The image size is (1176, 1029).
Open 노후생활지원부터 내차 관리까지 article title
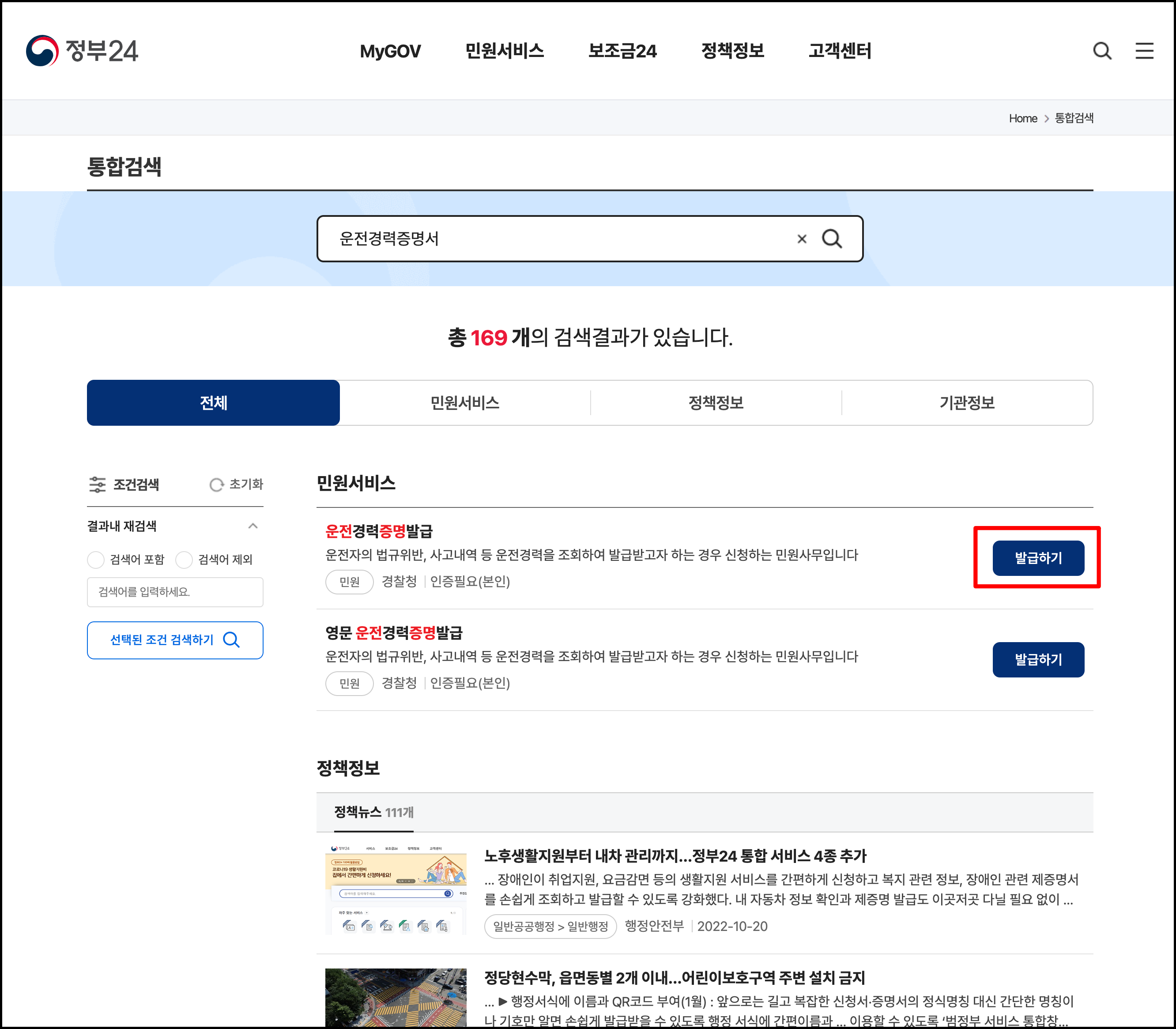pos(675,856)
